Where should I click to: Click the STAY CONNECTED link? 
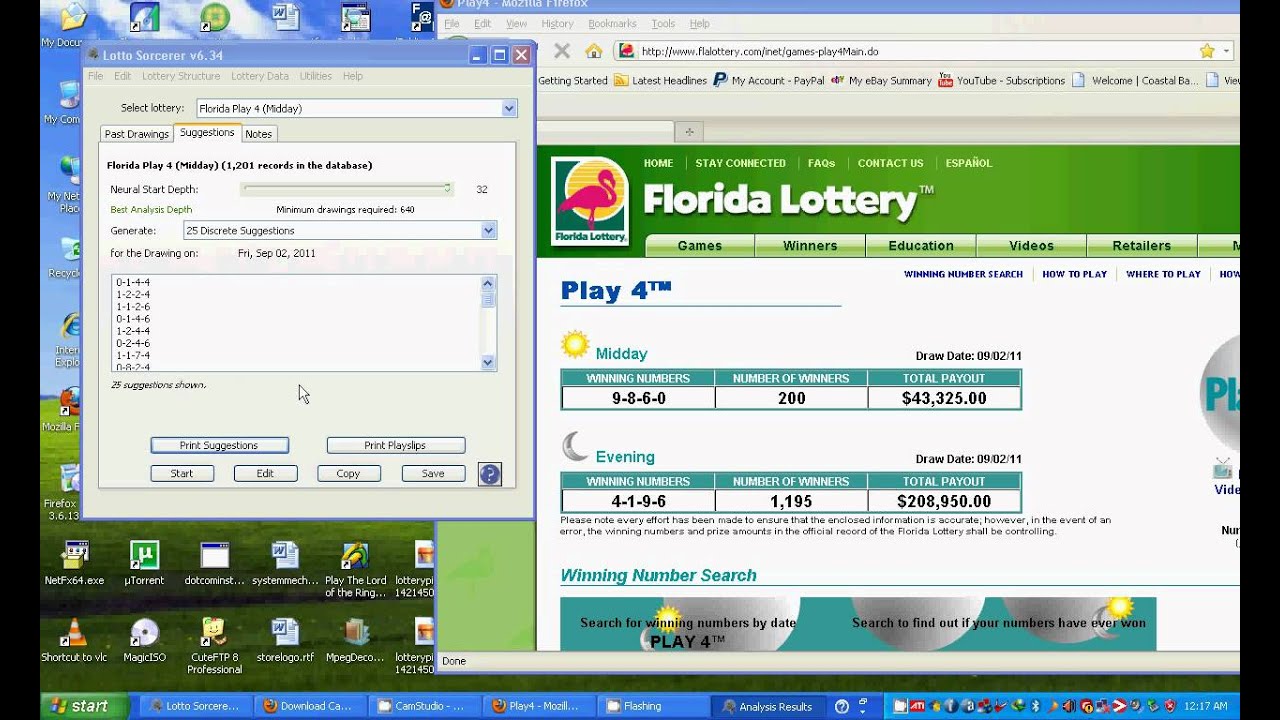(741, 163)
